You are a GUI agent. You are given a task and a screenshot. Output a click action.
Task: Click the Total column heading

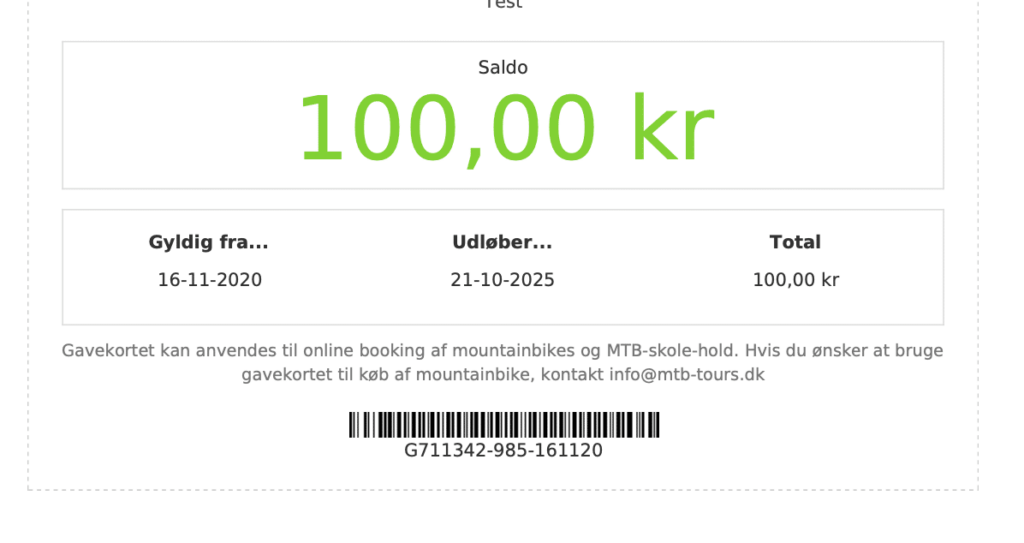[795, 242]
